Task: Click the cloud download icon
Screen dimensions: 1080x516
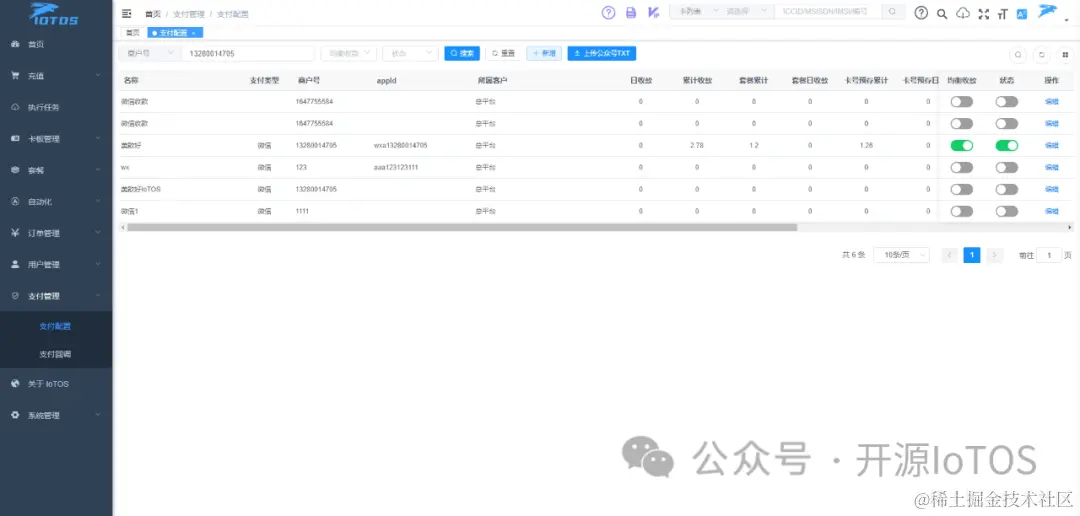Action: click(963, 13)
